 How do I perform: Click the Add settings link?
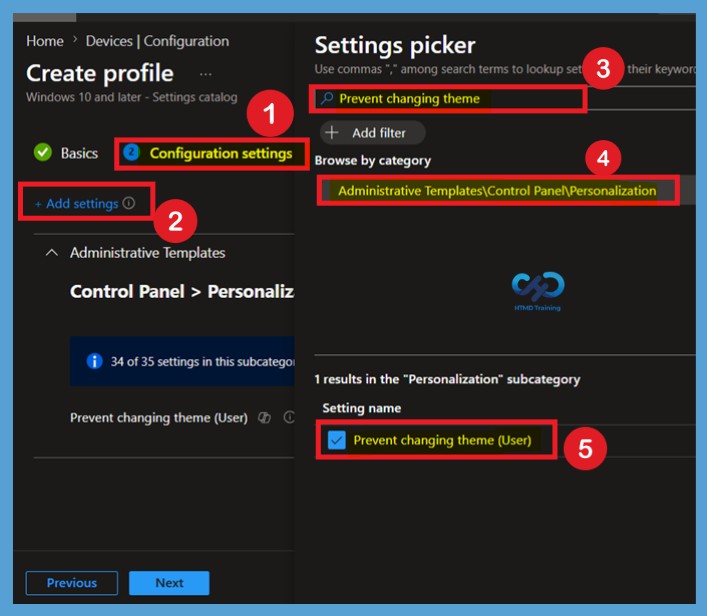(77, 204)
